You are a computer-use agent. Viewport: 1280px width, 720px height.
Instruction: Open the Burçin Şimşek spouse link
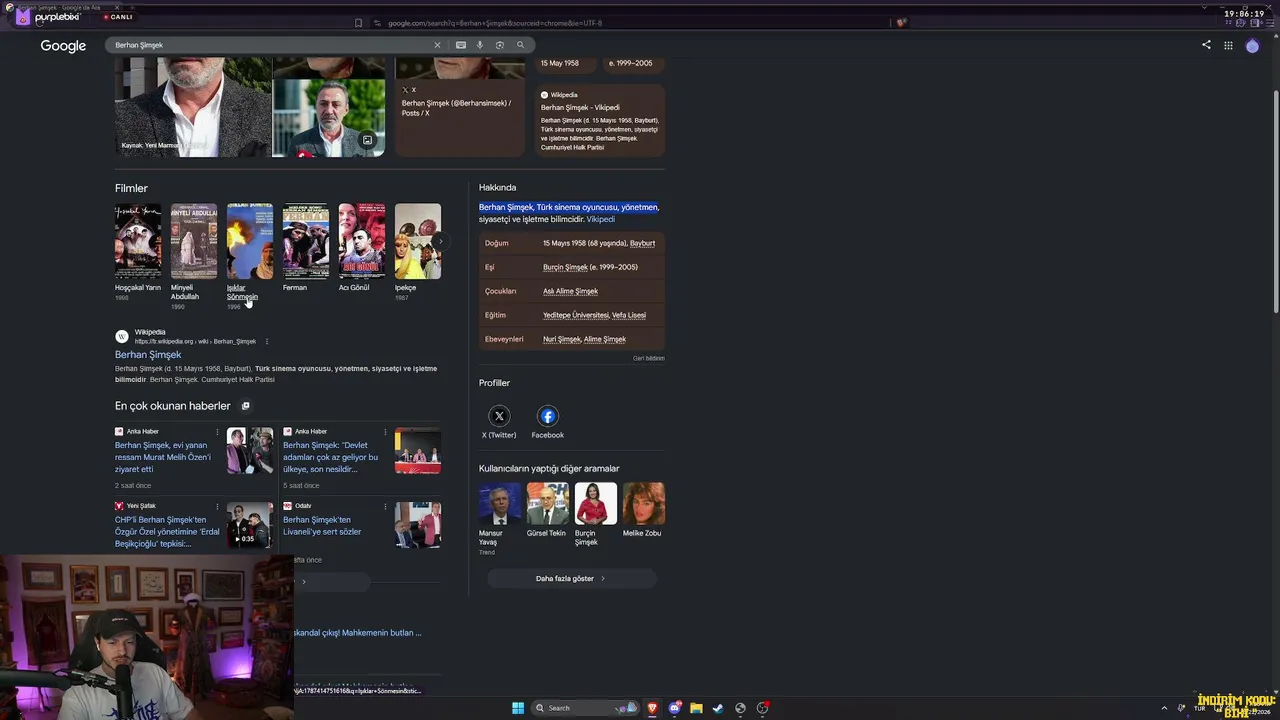565,267
